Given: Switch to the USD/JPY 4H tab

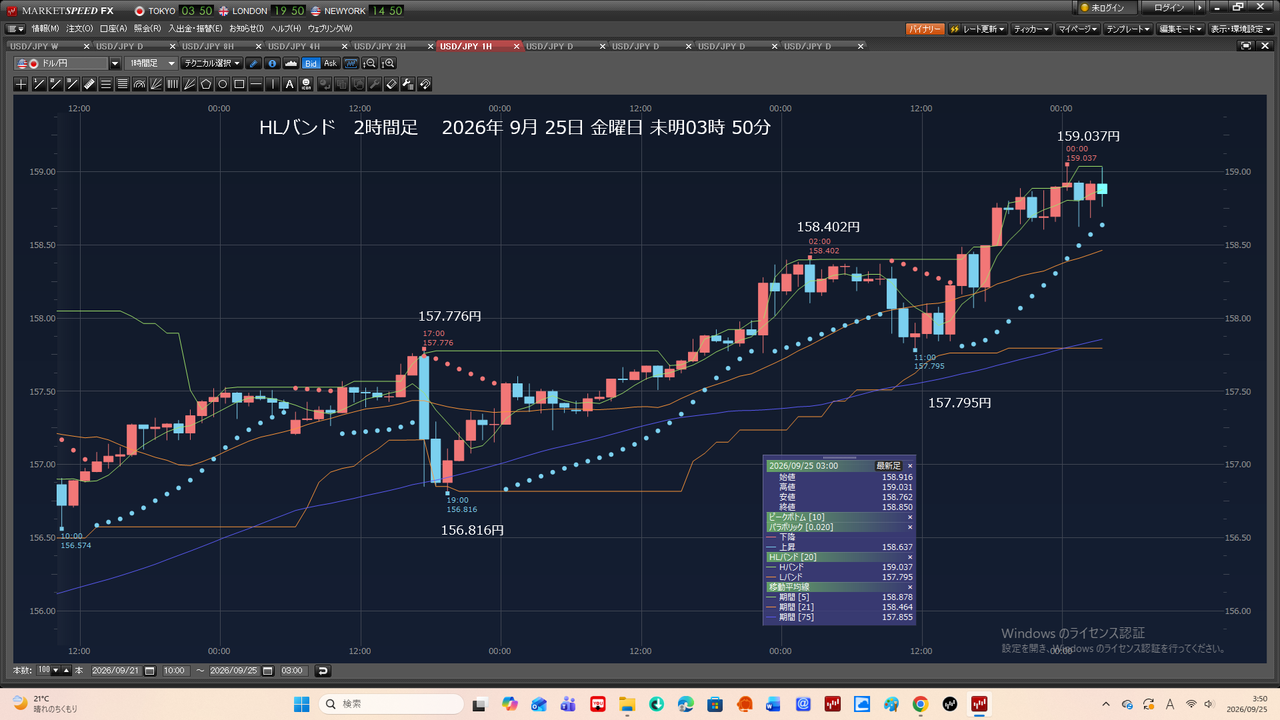Looking at the screenshot, I should (307, 46).
